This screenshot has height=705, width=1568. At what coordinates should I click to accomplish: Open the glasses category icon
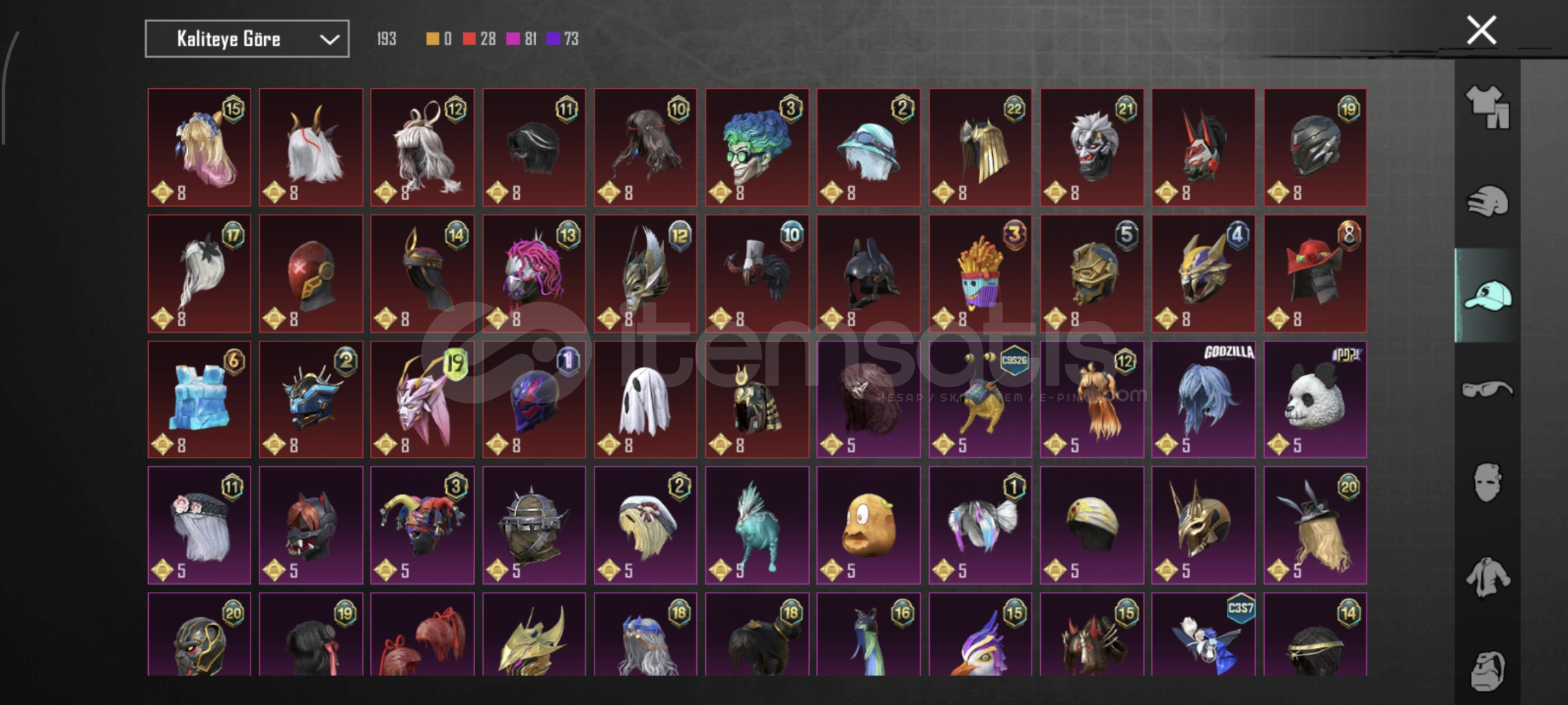(1487, 389)
